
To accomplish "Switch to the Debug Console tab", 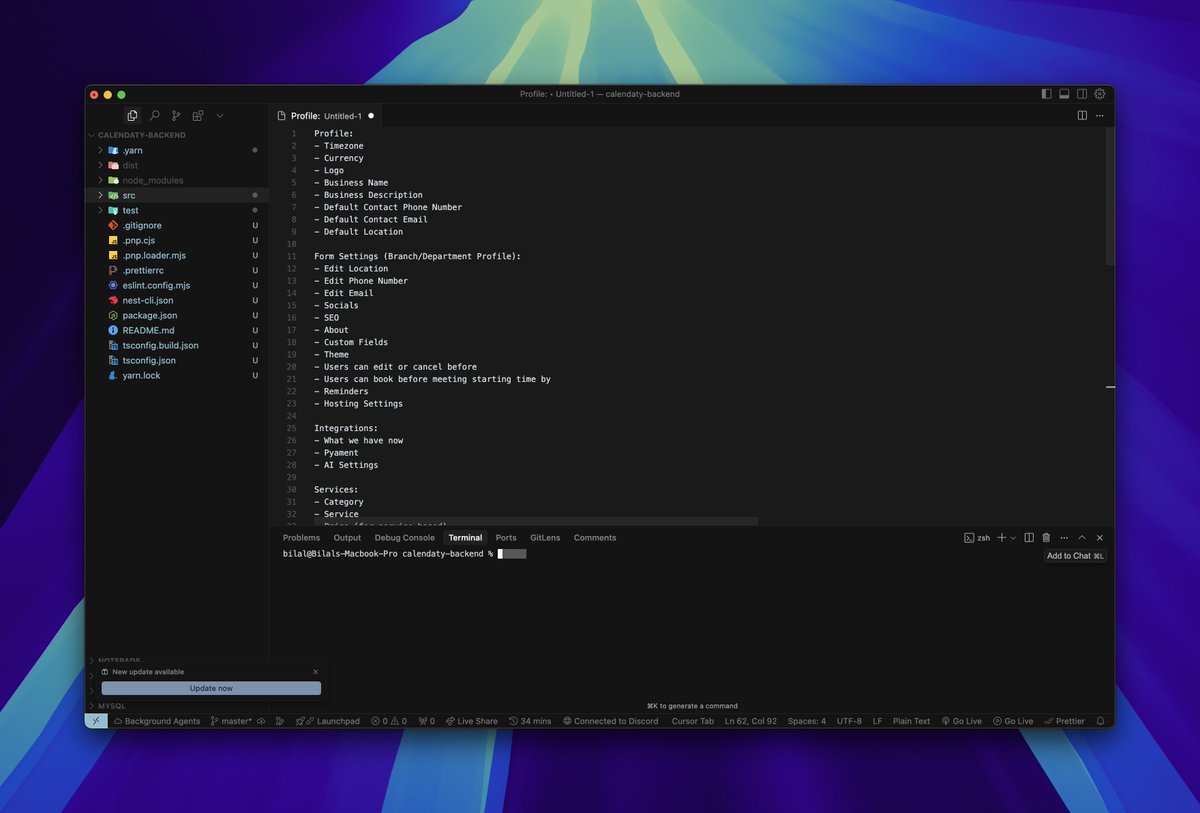I will click(405, 538).
